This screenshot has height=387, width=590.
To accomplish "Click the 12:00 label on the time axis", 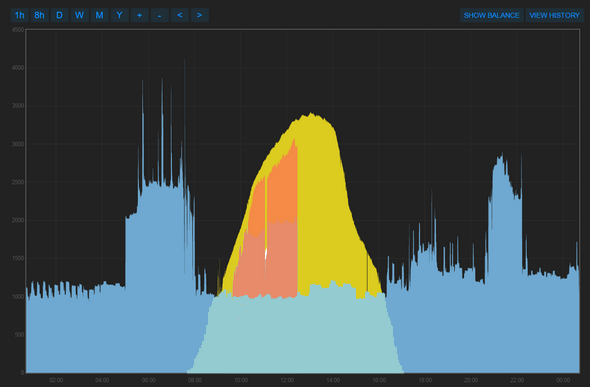I will tap(287, 380).
